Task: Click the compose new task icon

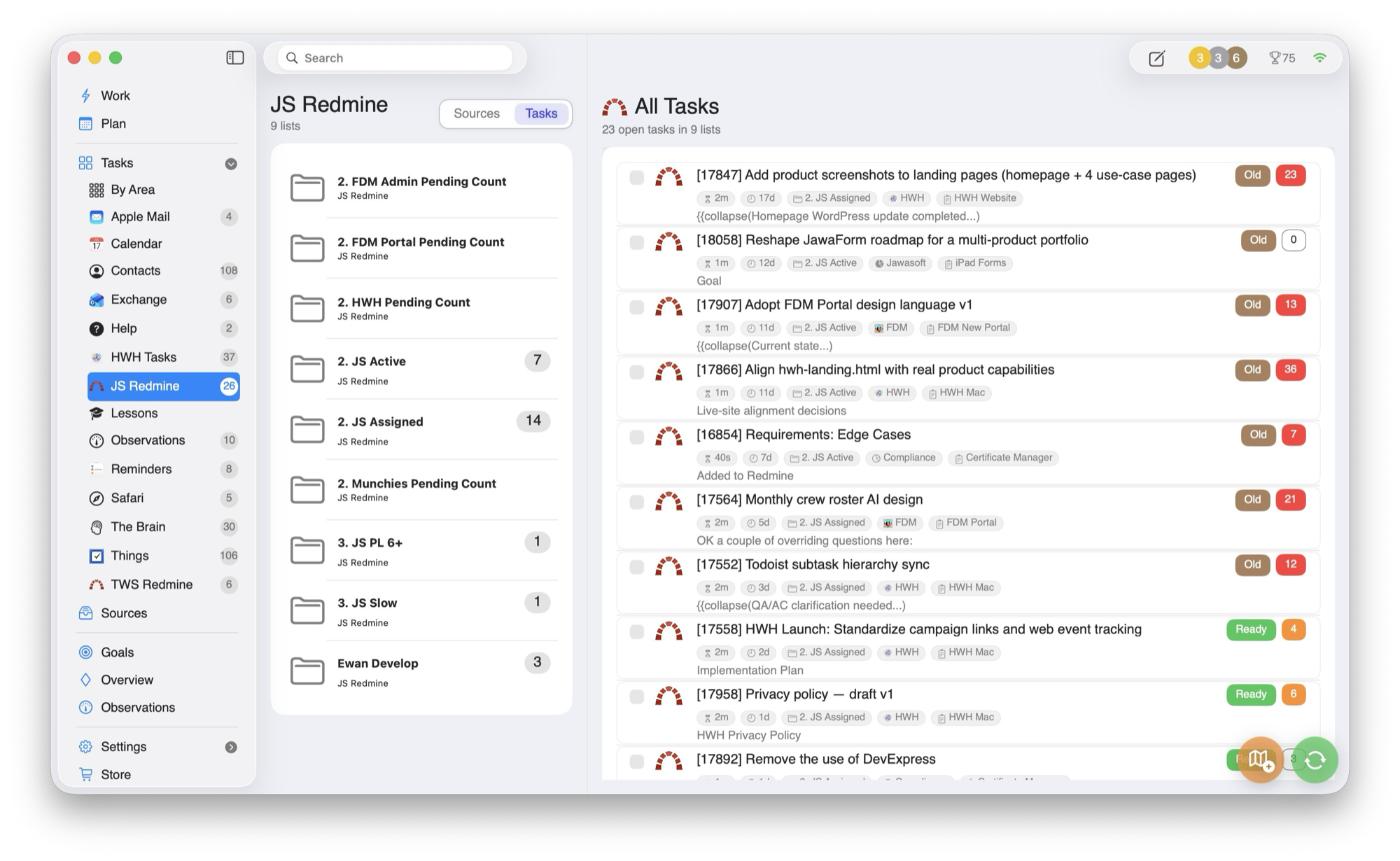Action: tap(1156, 58)
